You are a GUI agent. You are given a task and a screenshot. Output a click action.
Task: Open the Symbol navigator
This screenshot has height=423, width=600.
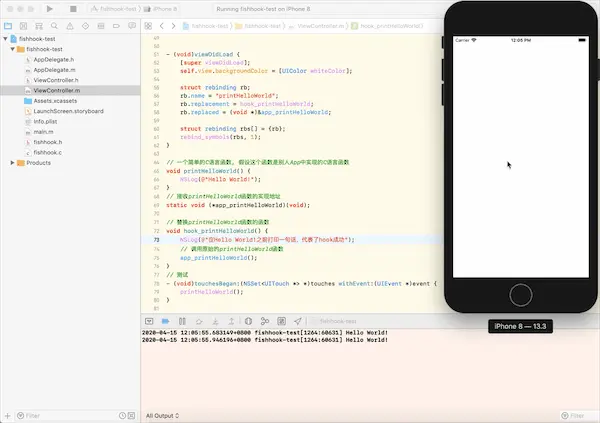39,26
